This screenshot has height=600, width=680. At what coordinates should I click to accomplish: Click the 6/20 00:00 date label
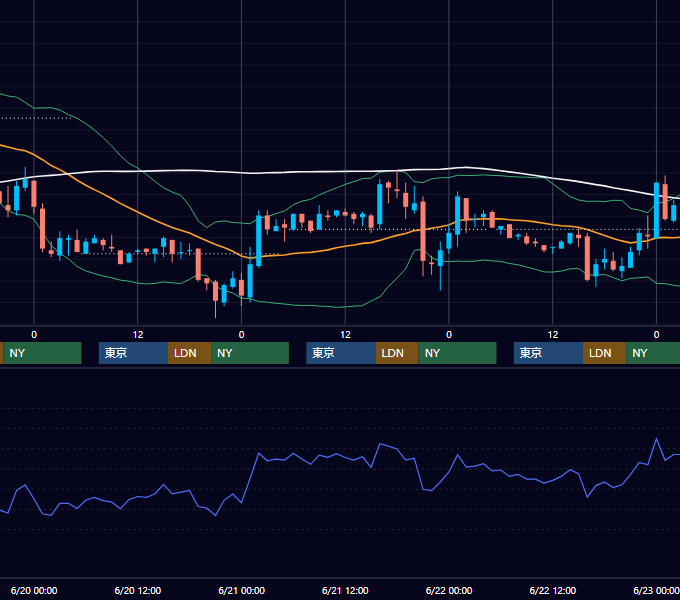click(x=34, y=590)
